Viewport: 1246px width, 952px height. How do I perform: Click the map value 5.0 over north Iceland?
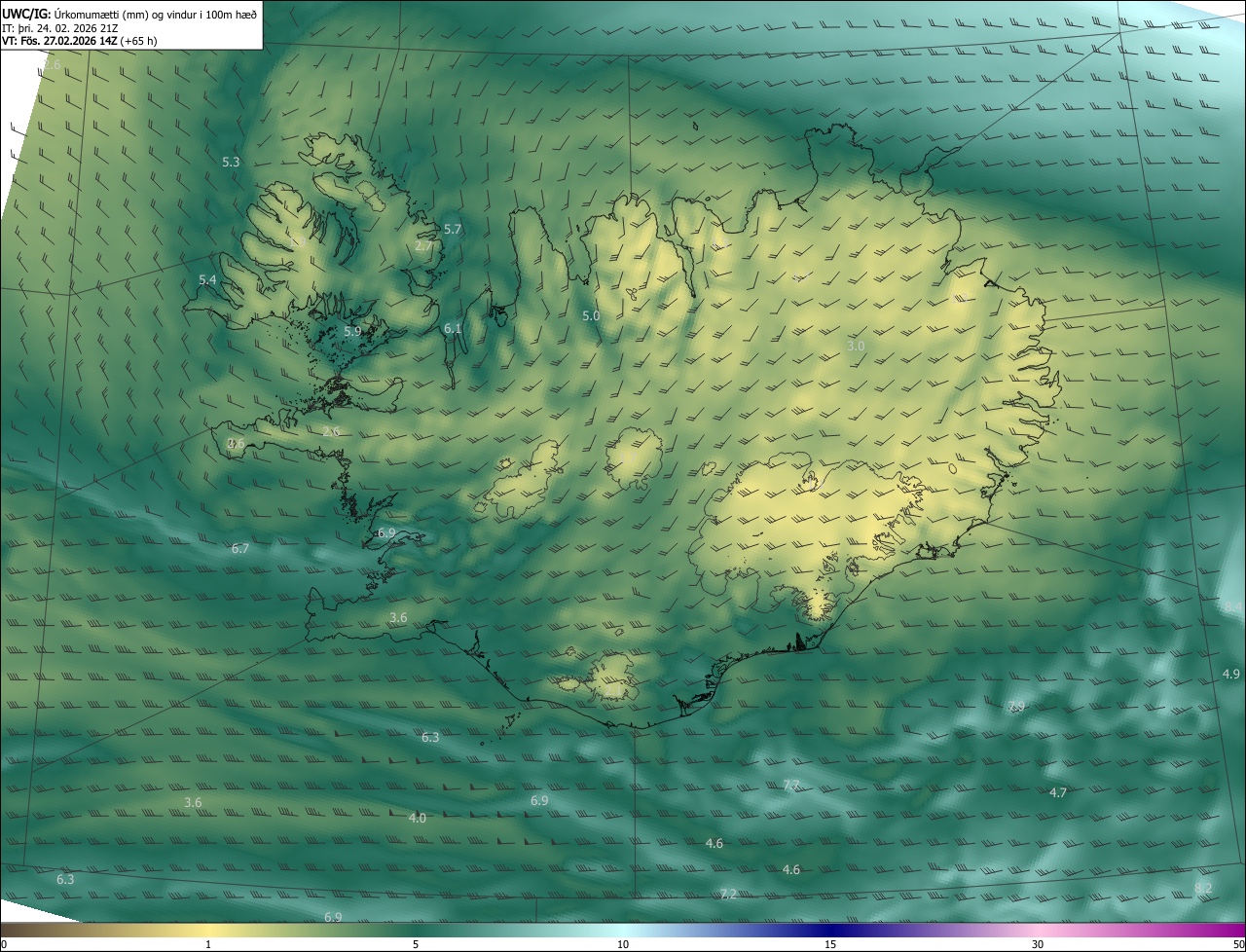tap(591, 315)
